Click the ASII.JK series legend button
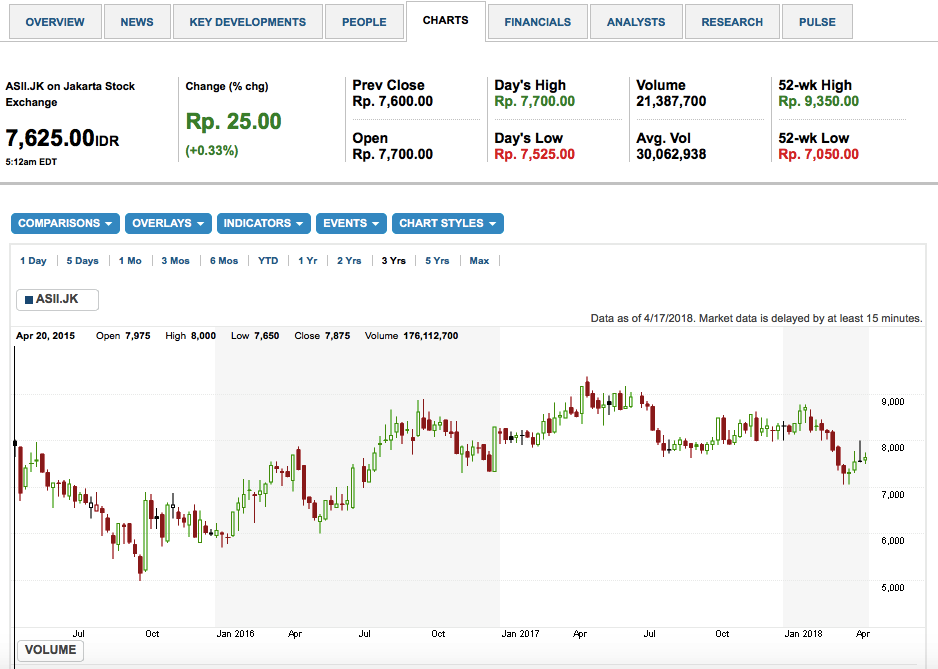The height and width of the screenshot is (669, 938). pyautogui.click(x=57, y=299)
